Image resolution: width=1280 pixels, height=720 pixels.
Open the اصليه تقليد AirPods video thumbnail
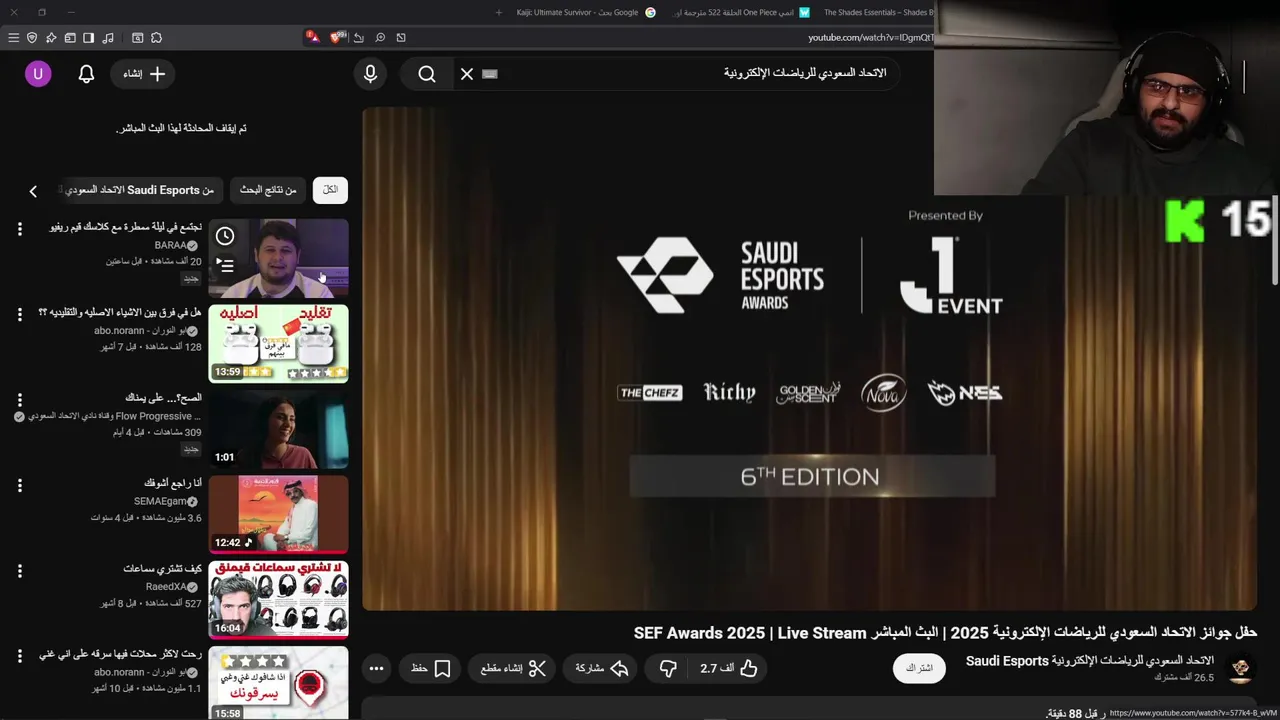click(279, 344)
